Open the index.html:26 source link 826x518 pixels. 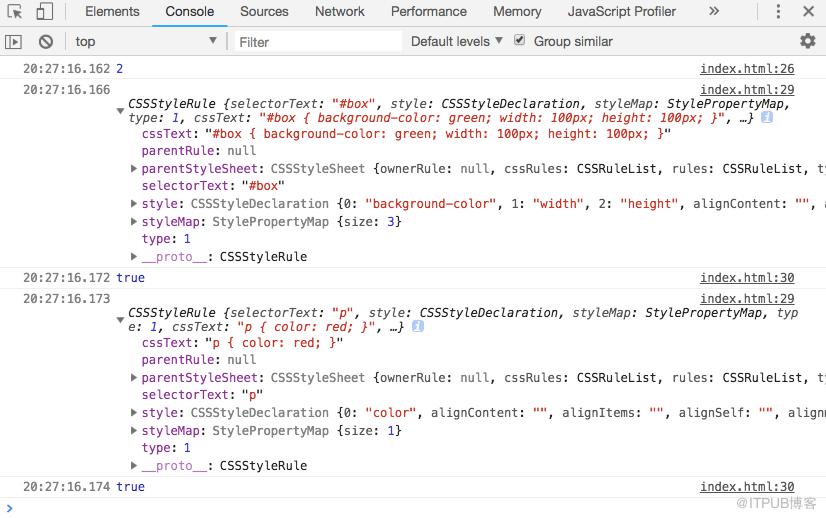(x=747, y=69)
